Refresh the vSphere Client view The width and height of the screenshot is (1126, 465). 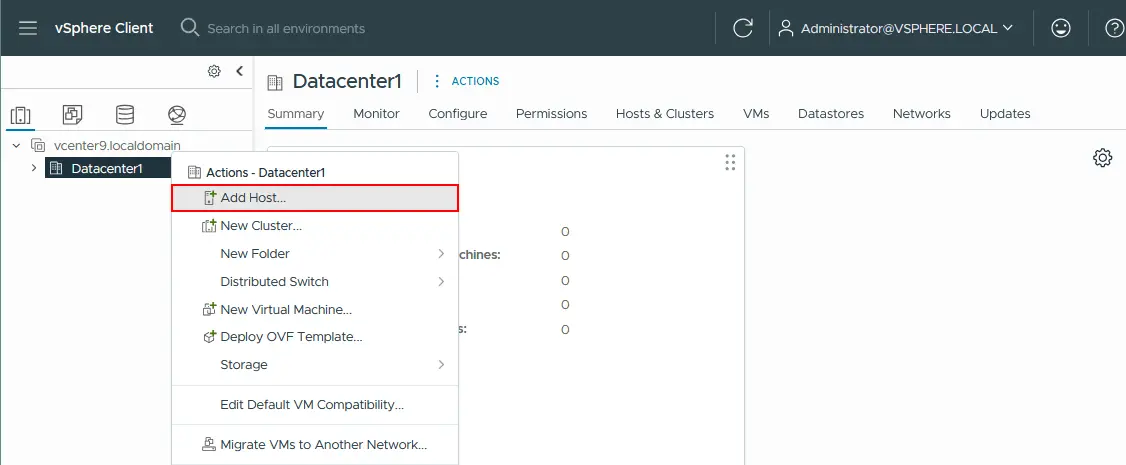tap(743, 28)
